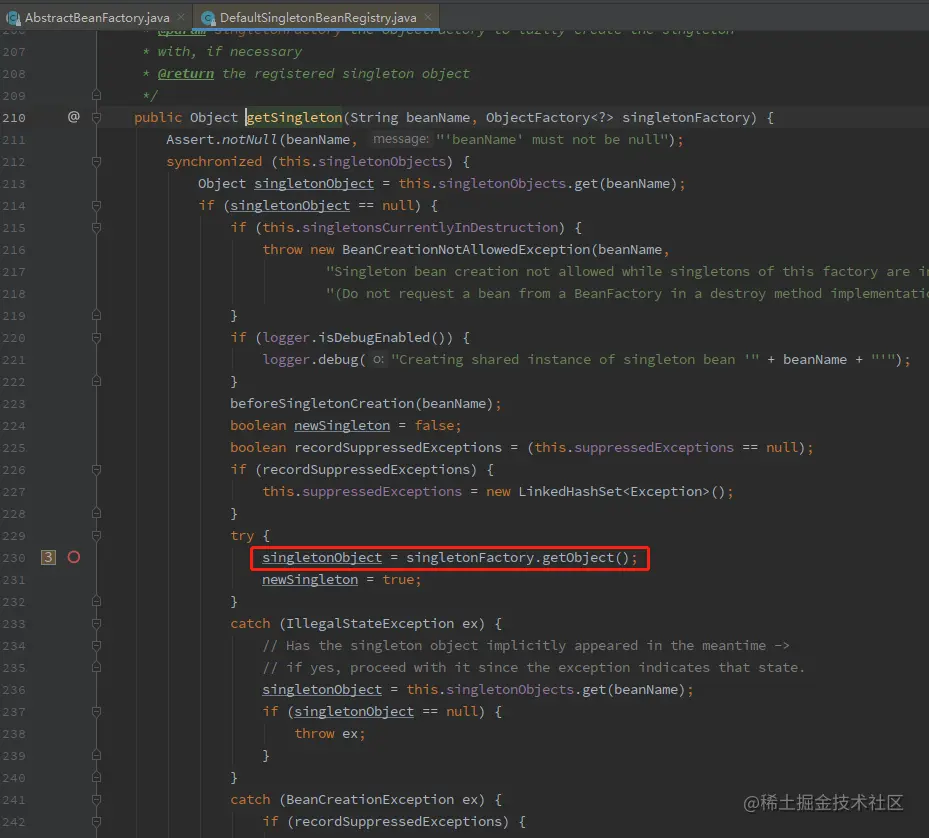The width and height of the screenshot is (929, 838).
Task: Click fold end marker on line 222
Action: 97,382
